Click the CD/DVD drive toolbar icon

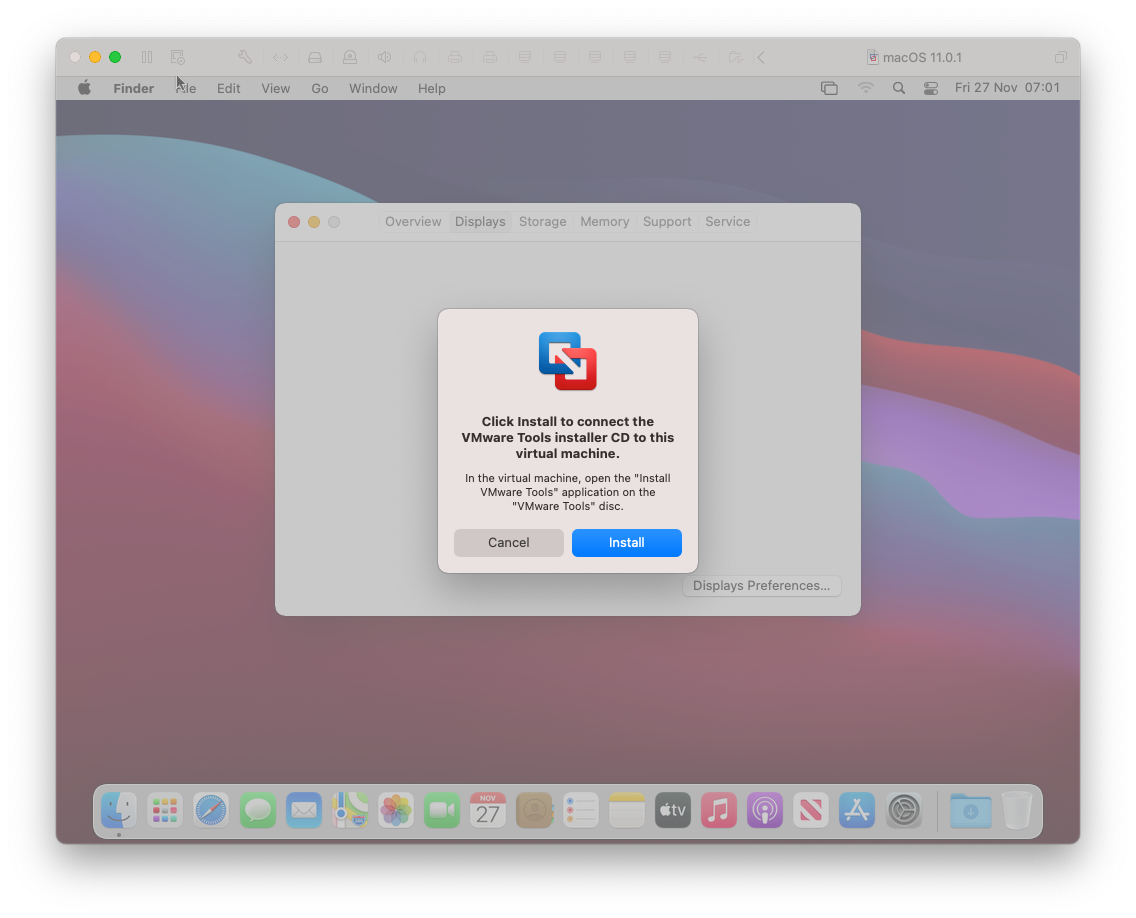coord(314,57)
